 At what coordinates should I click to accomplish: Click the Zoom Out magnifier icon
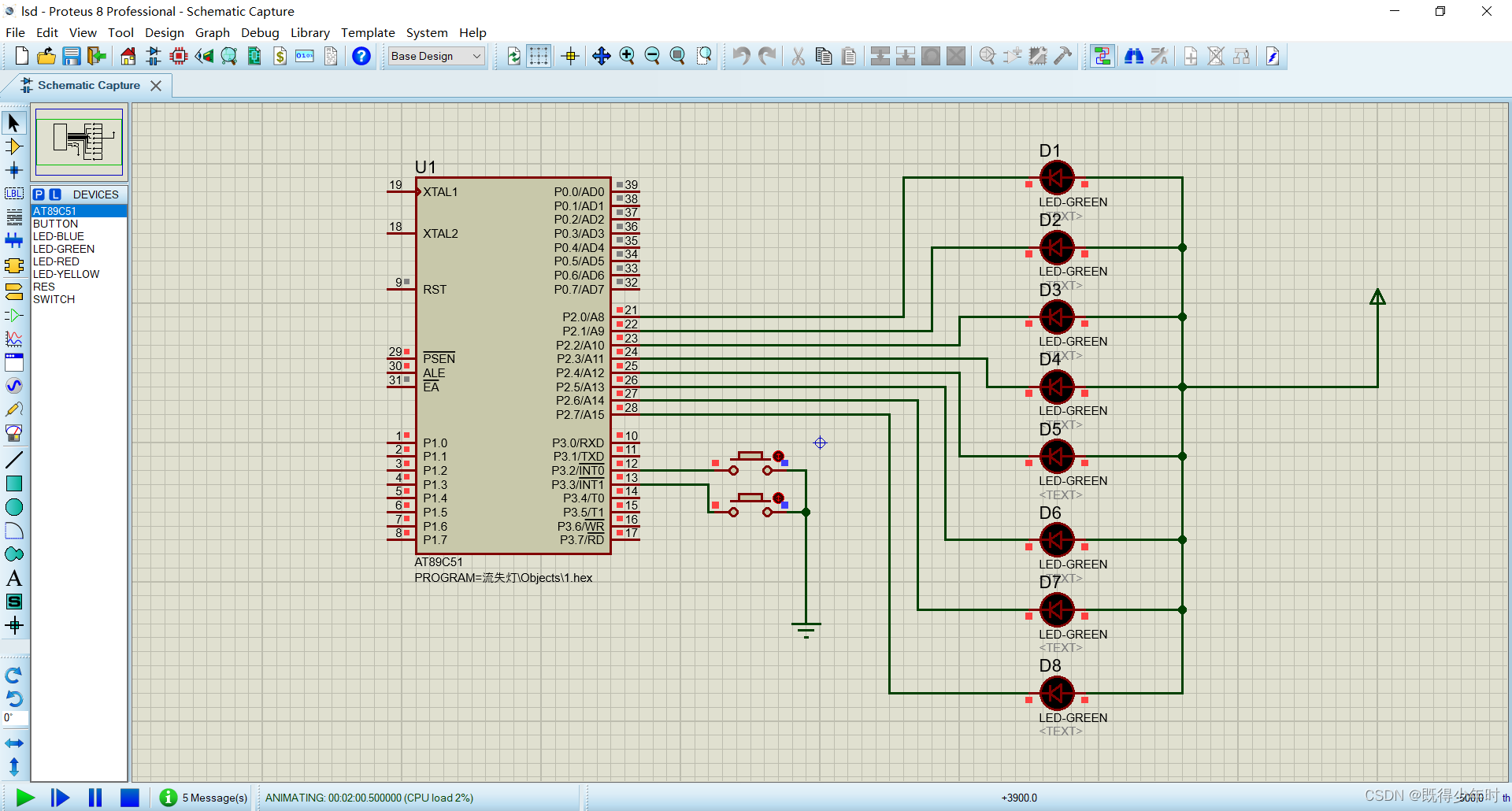[x=652, y=56]
